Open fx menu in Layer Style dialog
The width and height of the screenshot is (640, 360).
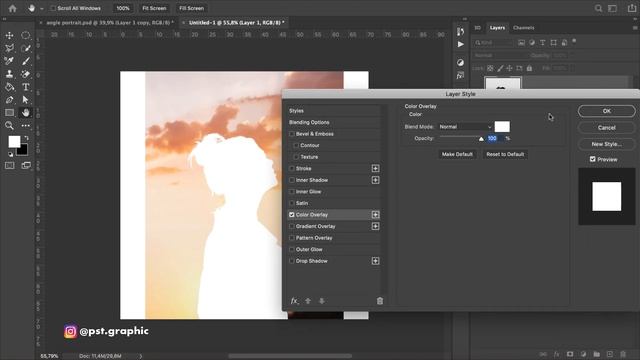294,301
